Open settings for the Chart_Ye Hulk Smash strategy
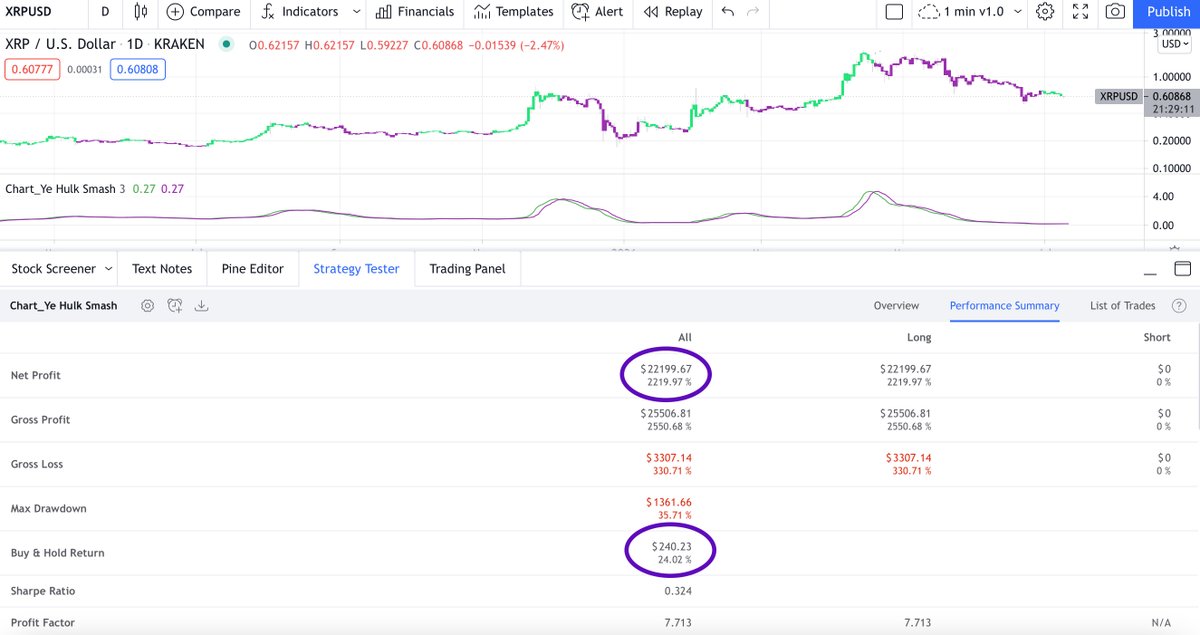The width and height of the screenshot is (1200, 635). click(148, 305)
